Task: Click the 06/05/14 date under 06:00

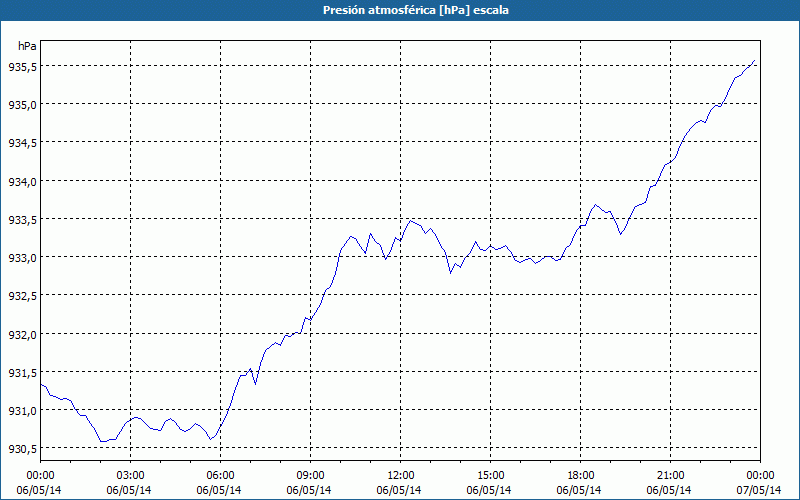Action: (x=219, y=490)
